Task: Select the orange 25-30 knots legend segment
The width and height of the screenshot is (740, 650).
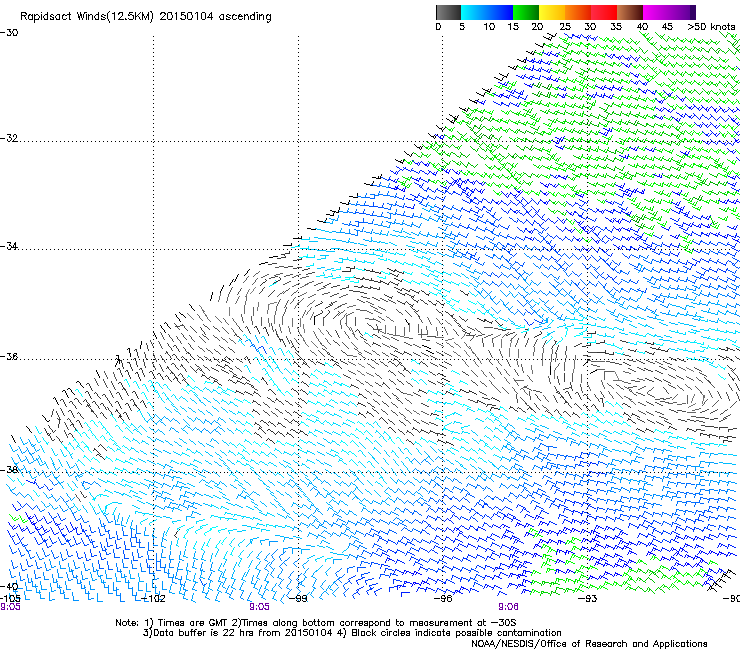Action: tap(578, 12)
